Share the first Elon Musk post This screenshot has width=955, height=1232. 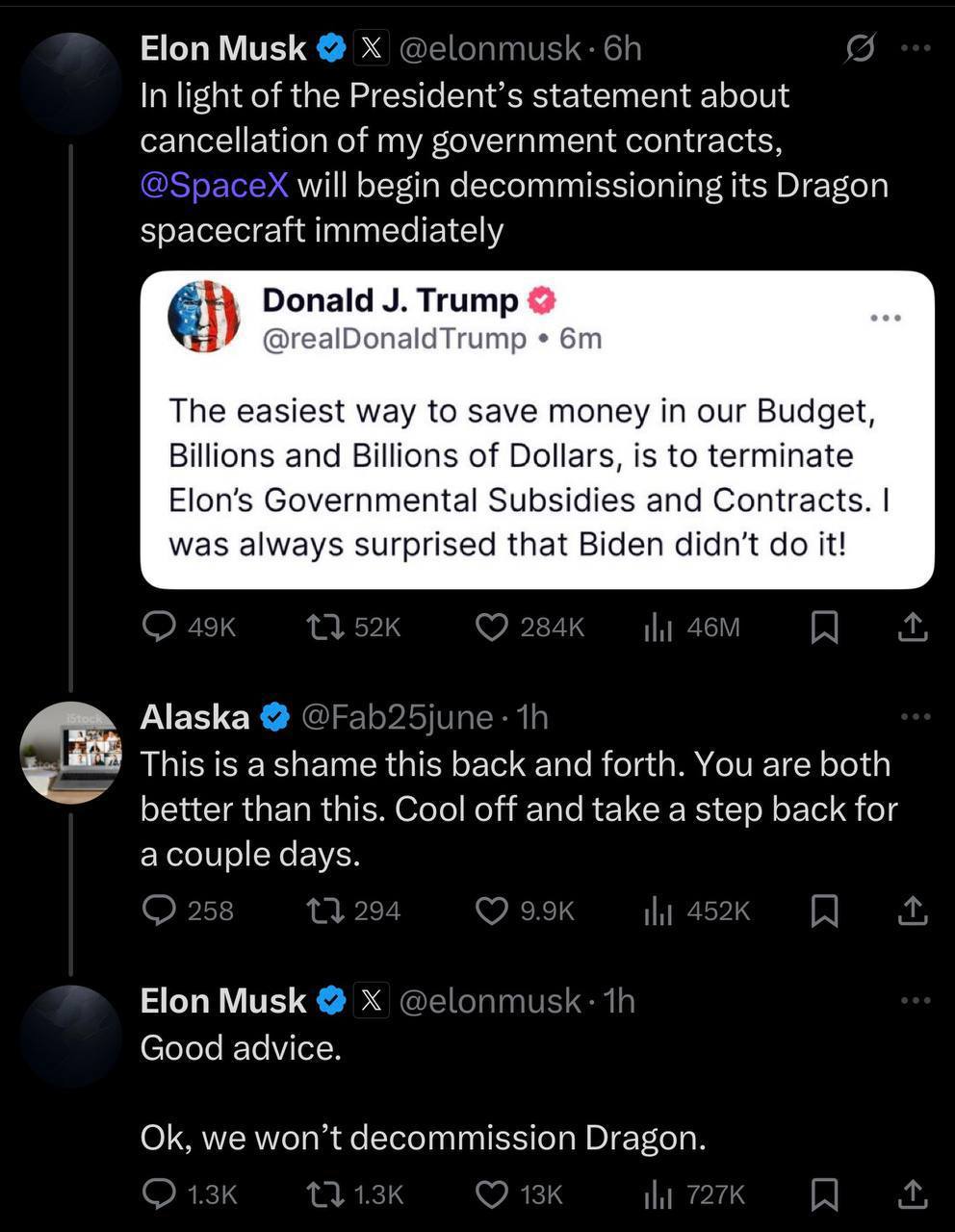click(x=913, y=628)
